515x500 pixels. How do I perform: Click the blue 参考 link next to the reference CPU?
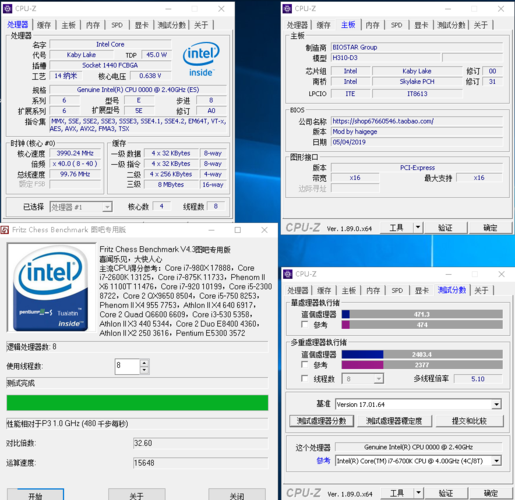[323, 461]
